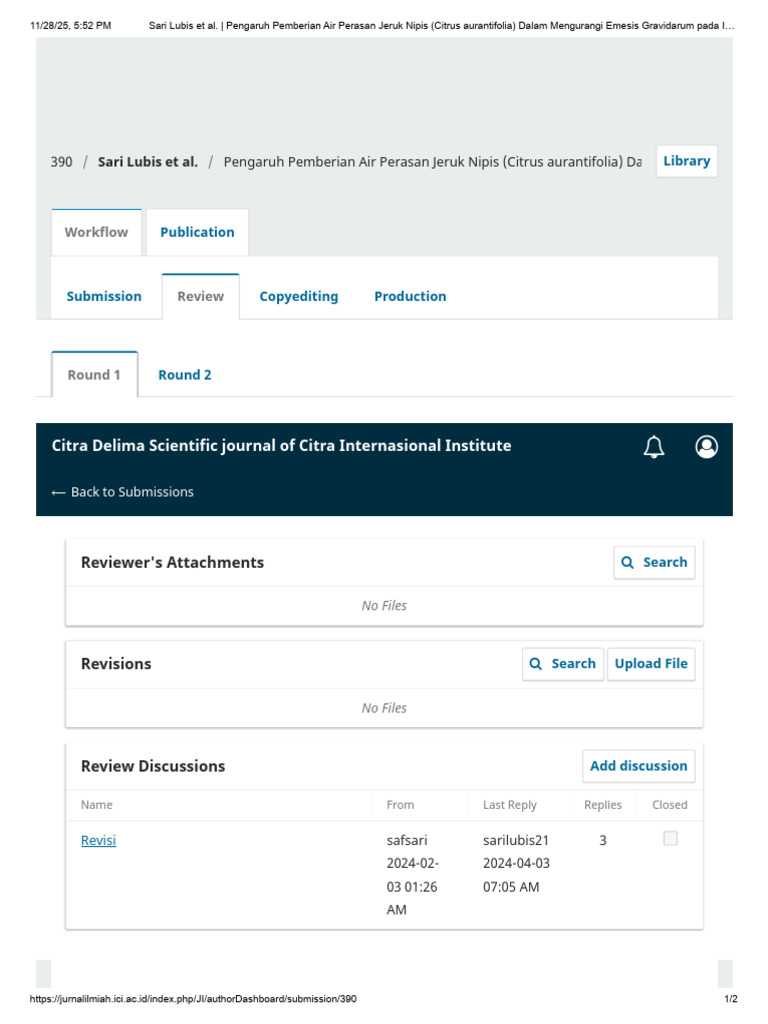Click Add discussion button
Image resolution: width=768 pixels, height=1024 pixels.
(x=639, y=766)
